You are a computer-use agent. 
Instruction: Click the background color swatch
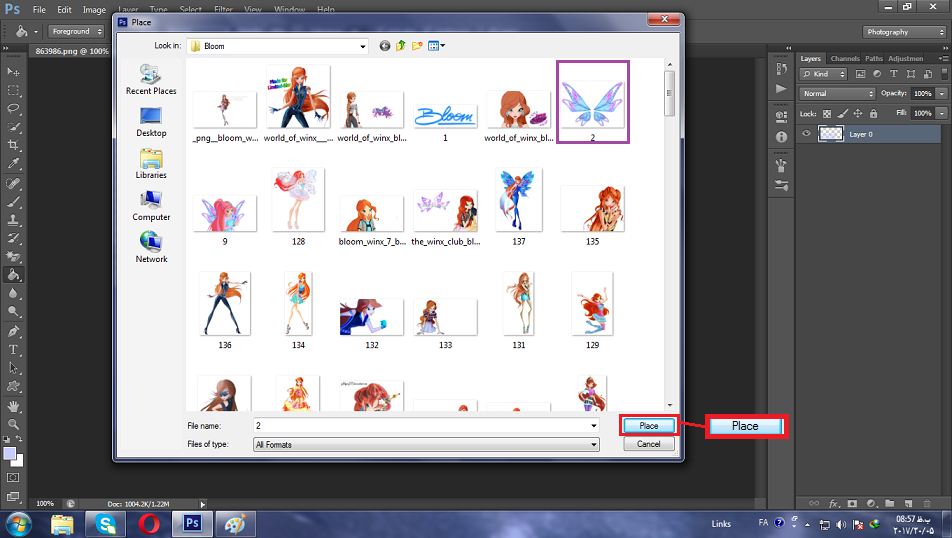[x=19, y=461]
